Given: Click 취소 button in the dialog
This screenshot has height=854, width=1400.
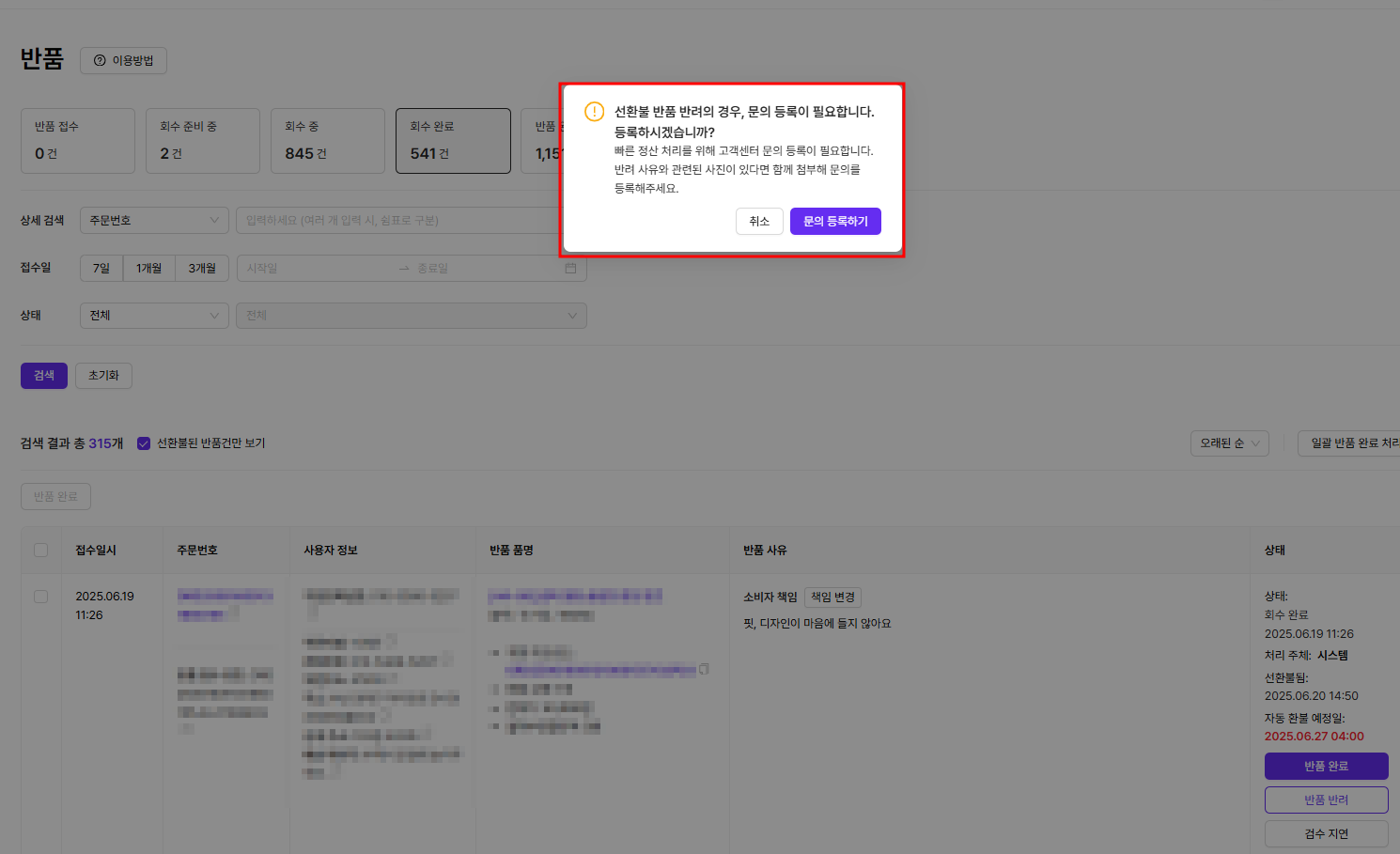Looking at the screenshot, I should click(759, 221).
